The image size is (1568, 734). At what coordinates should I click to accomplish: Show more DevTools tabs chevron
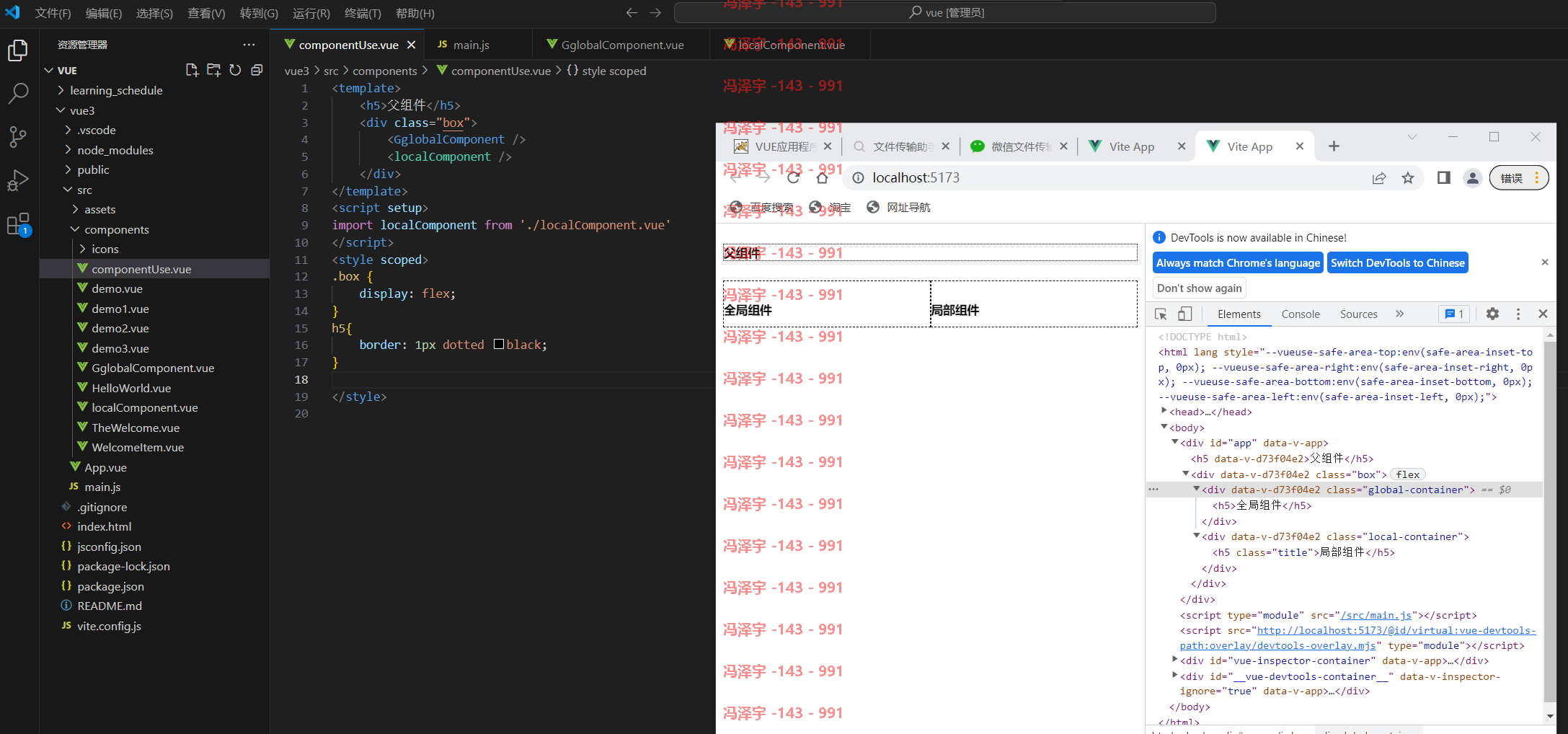(1399, 314)
